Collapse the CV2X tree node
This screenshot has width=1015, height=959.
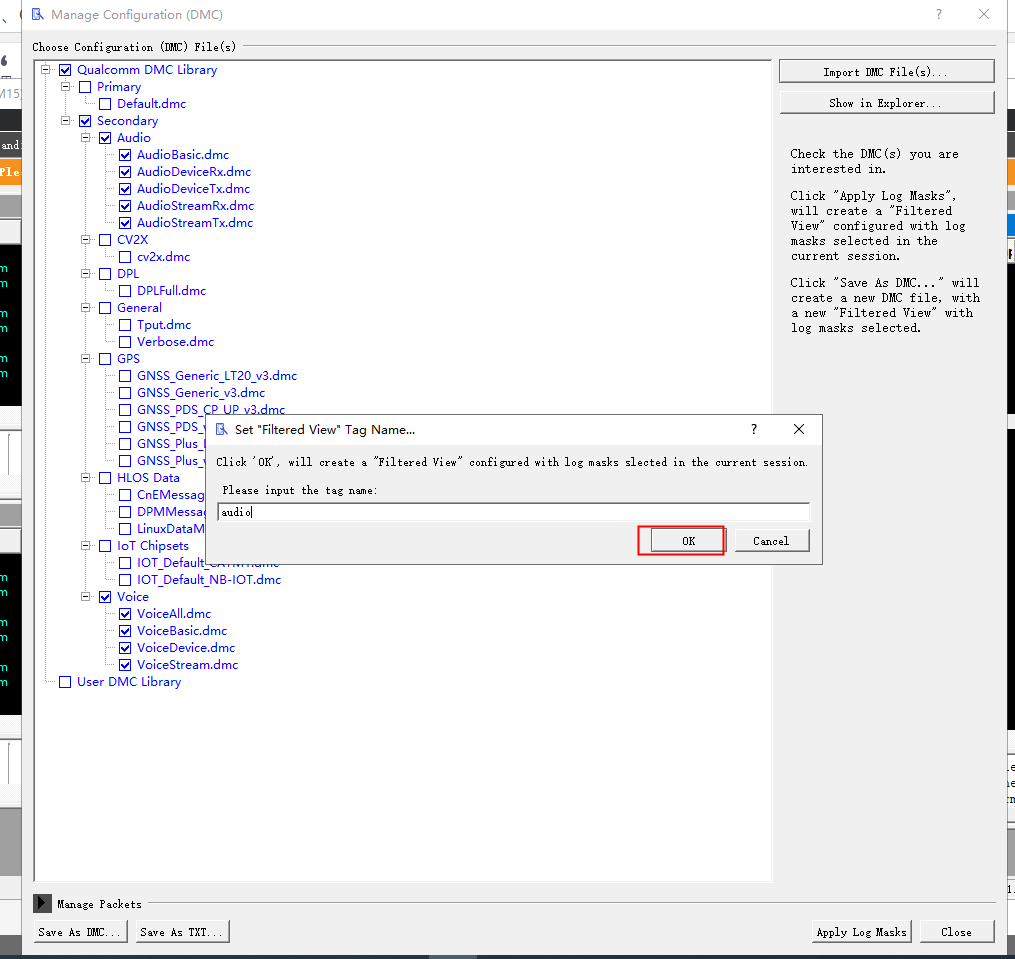85,240
